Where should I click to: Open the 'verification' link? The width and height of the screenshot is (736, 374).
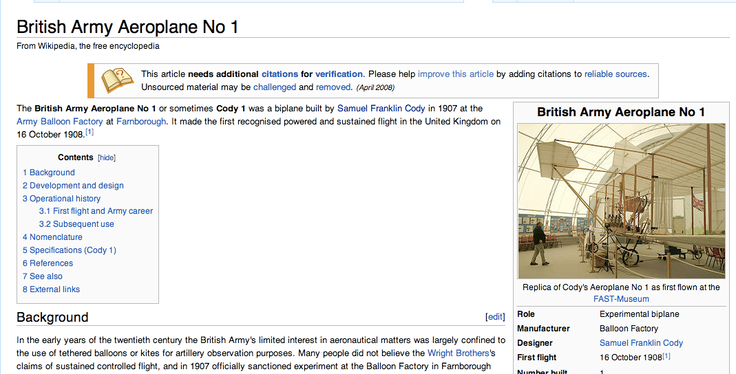(x=339, y=74)
